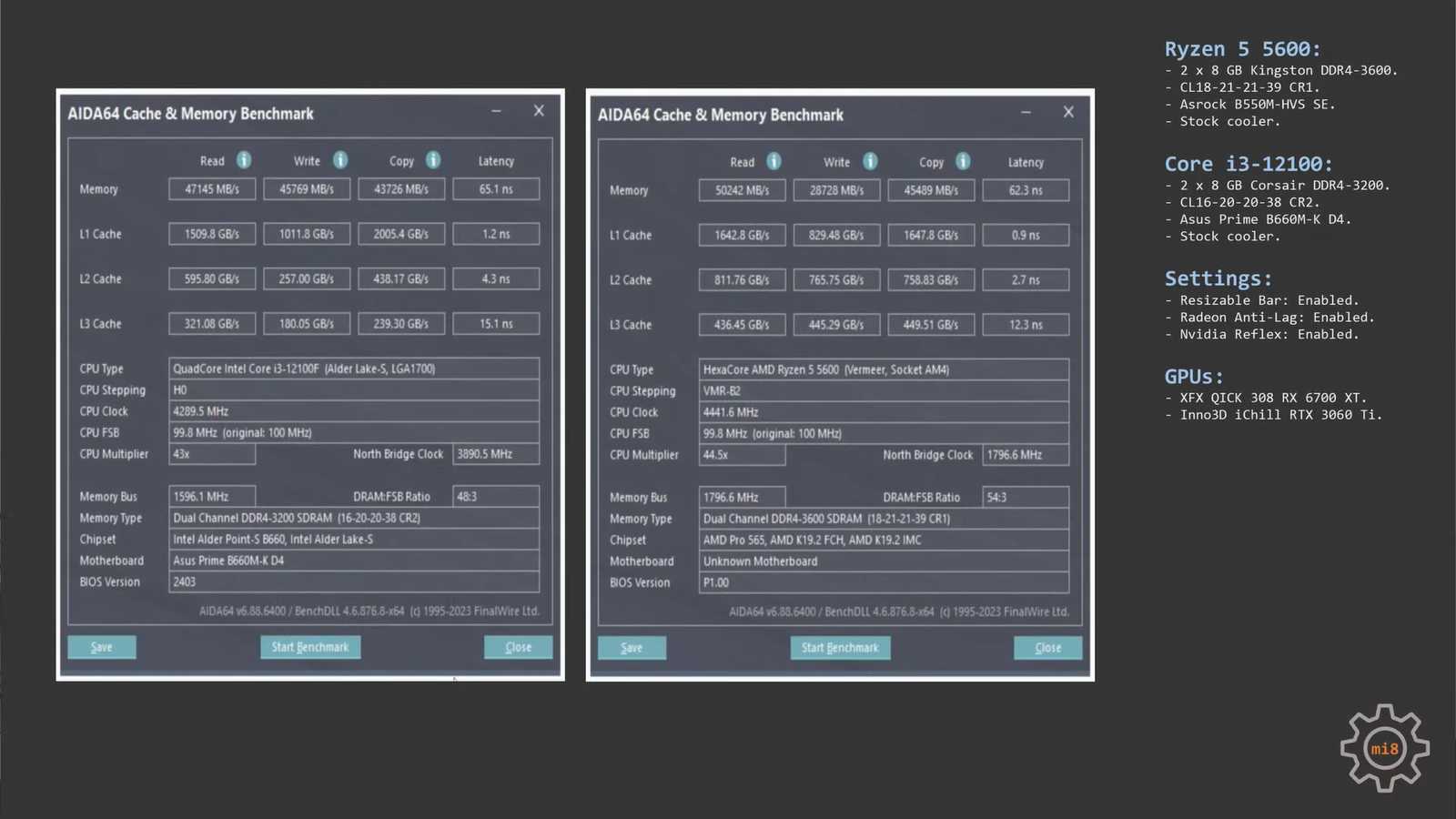The width and height of the screenshot is (1456, 819).
Task: Click the Write info icon in left benchmark window
Action: click(x=340, y=160)
